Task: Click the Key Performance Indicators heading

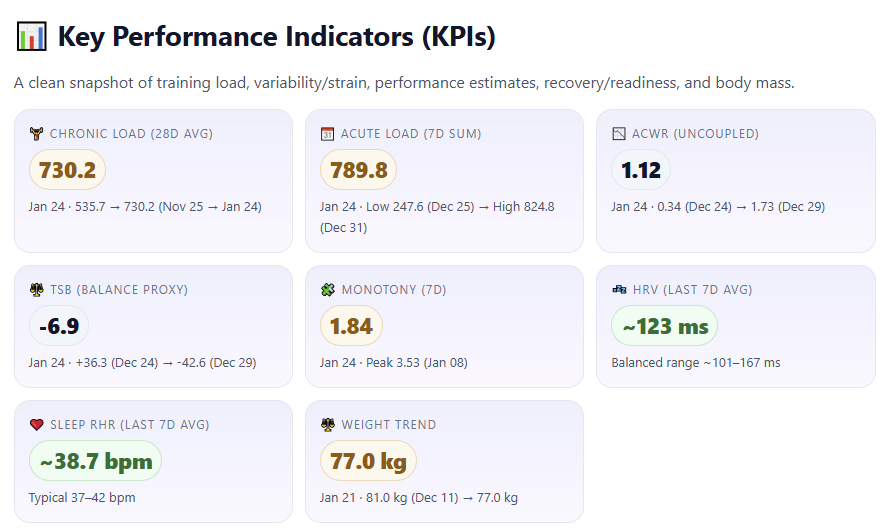Action: [x=277, y=37]
